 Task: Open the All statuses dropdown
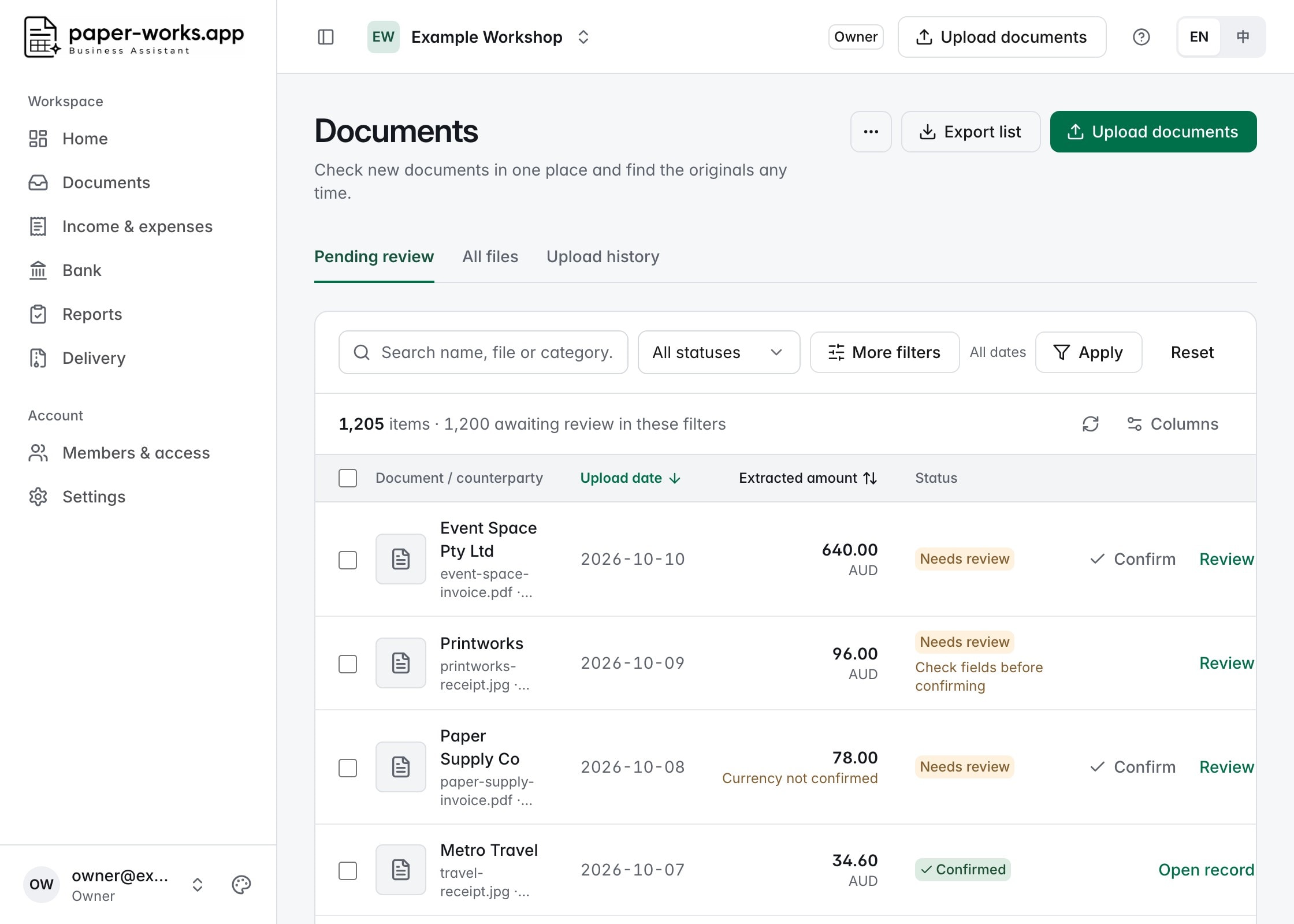(x=719, y=352)
